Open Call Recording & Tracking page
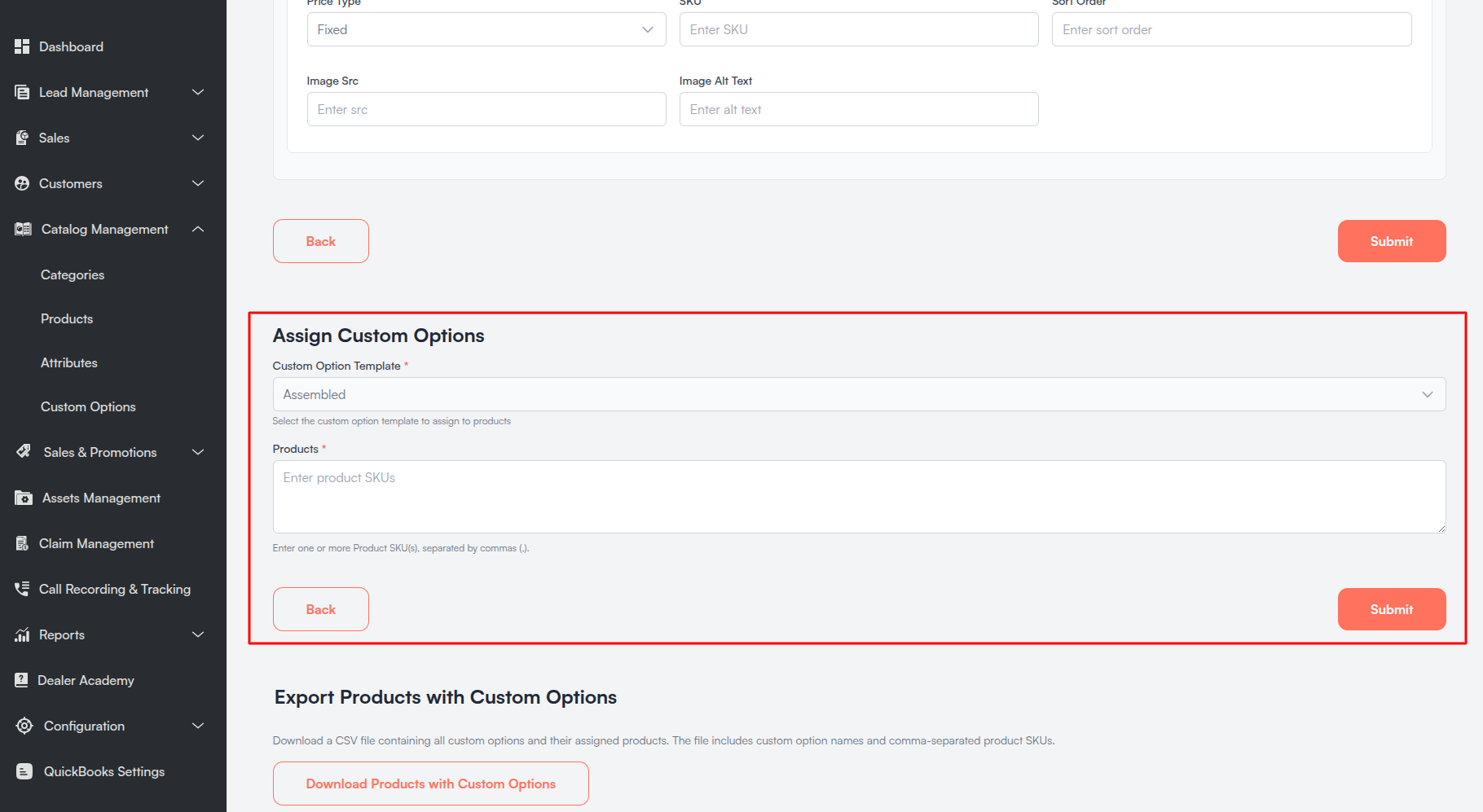 pos(115,589)
